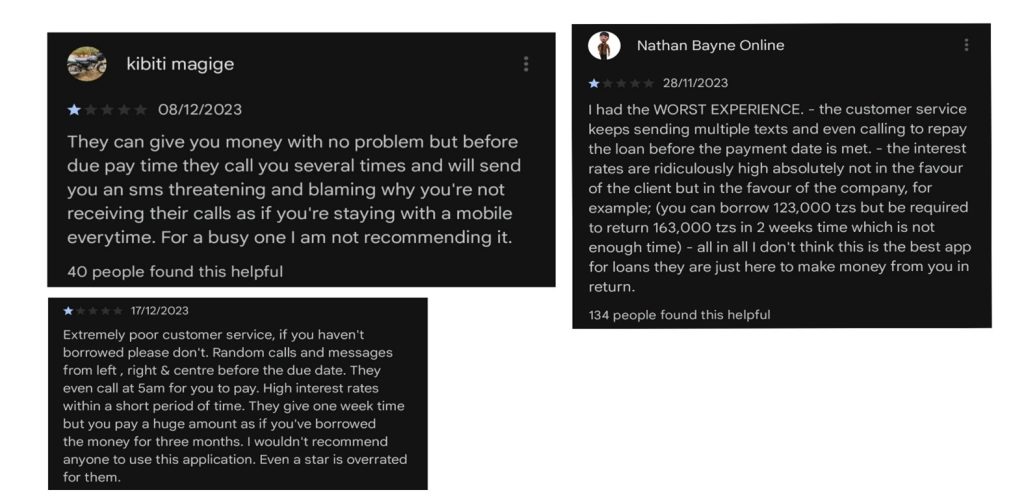Click the last grey star in Nathan Bayne's rating
The image size is (1024, 503).
(648, 83)
